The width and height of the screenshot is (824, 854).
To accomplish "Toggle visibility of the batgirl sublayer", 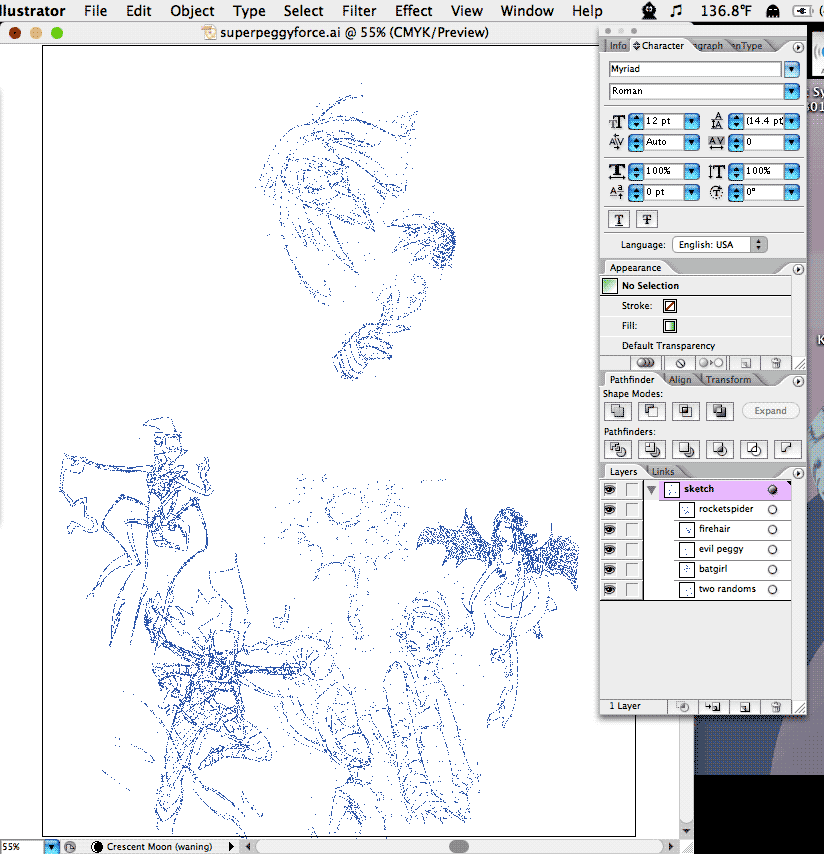I will click(609, 569).
